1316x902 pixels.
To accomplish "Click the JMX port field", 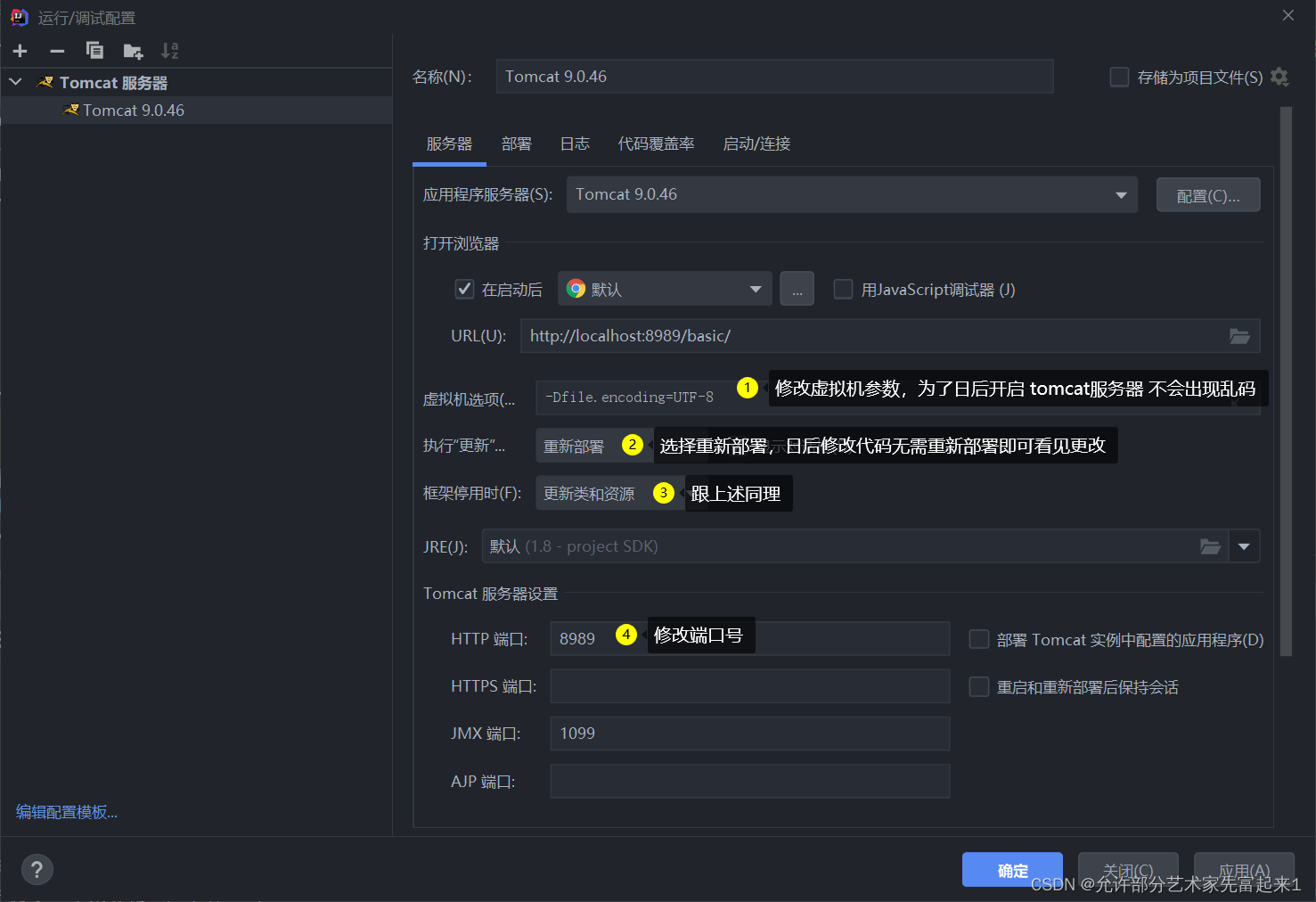I will [749, 734].
